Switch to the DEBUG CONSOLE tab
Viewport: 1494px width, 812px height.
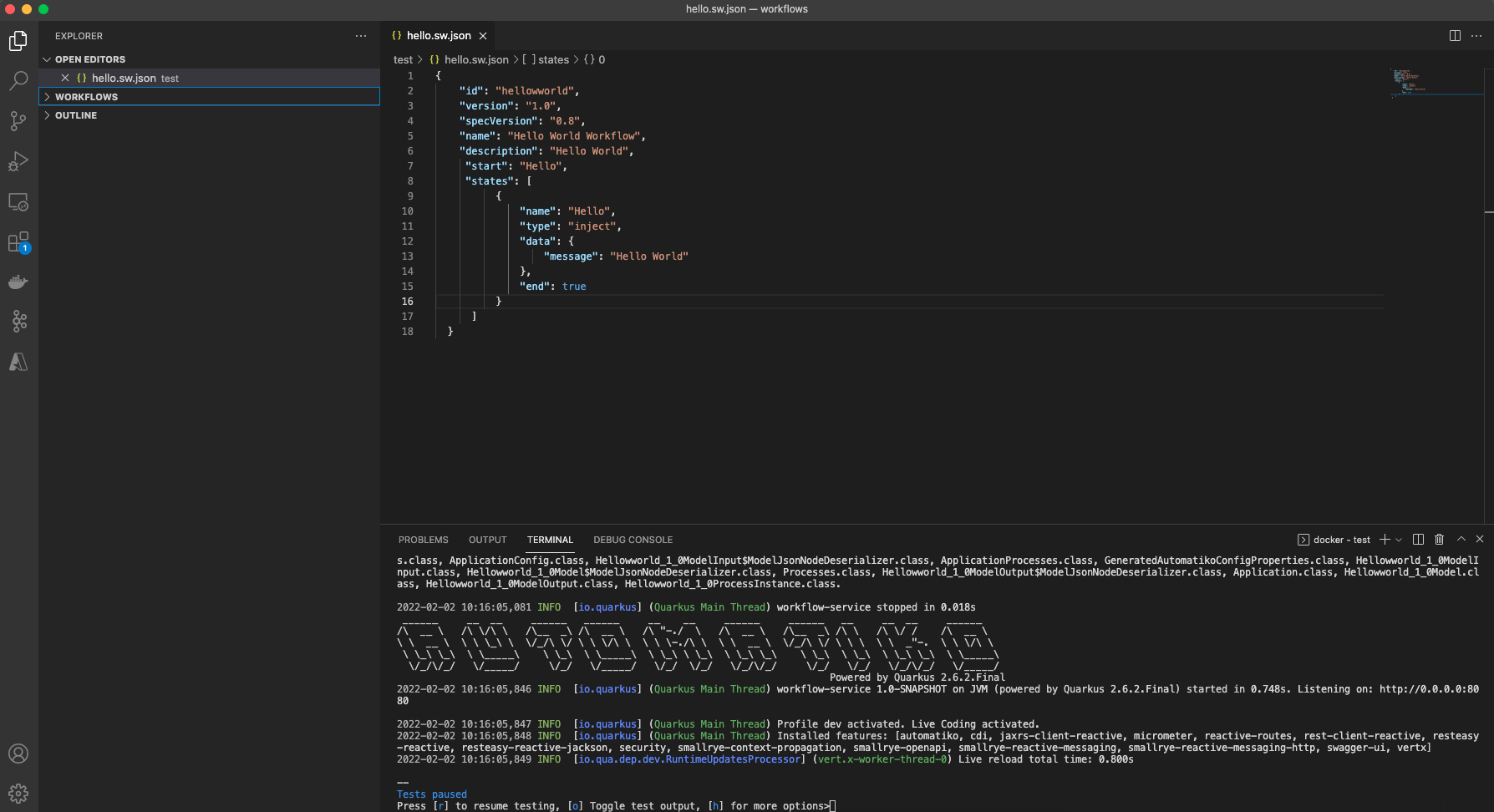click(x=633, y=540)
